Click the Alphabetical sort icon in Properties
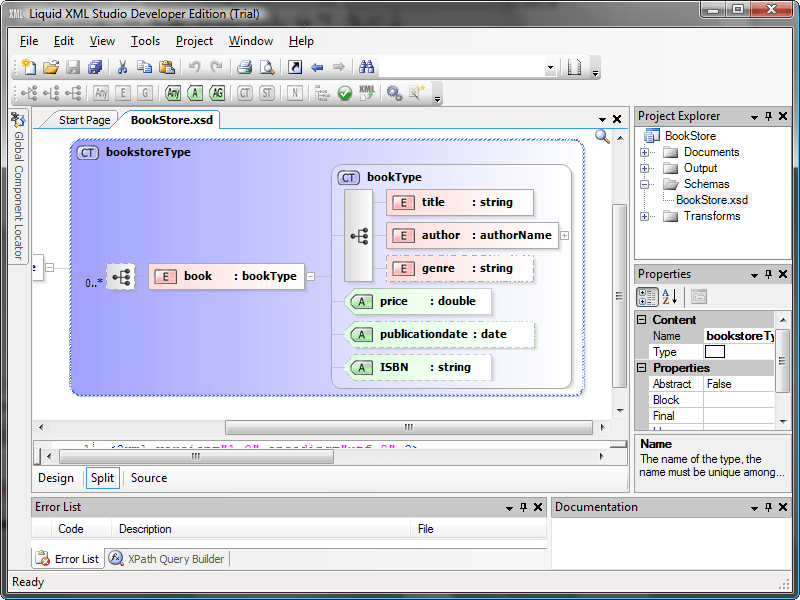800x600 pixels. point(670,297)
